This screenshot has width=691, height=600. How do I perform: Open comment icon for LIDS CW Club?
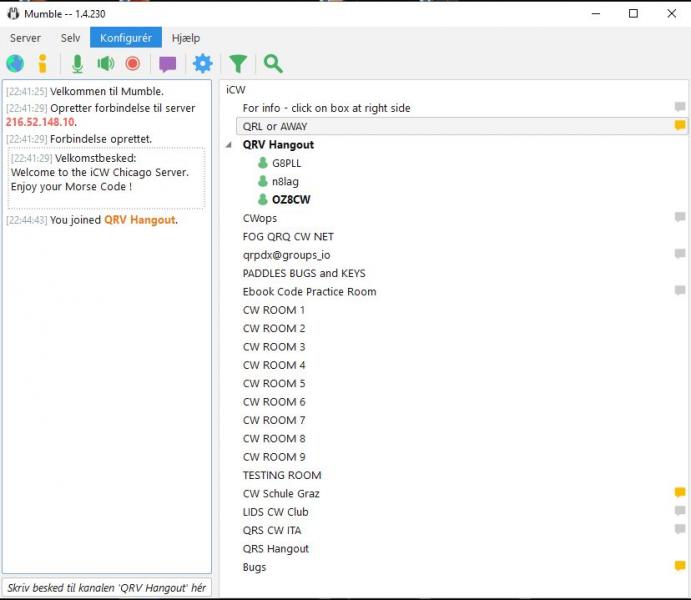point(680,511)
